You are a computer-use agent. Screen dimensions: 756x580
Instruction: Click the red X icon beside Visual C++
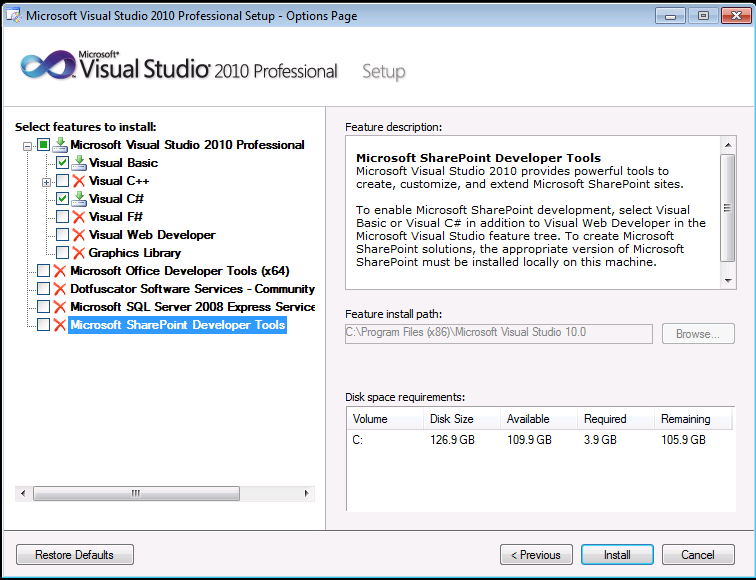point(79,181)
